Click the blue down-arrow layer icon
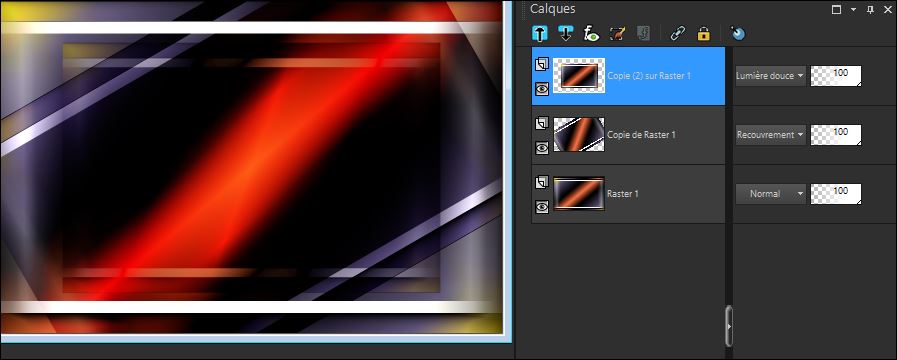 565,34
